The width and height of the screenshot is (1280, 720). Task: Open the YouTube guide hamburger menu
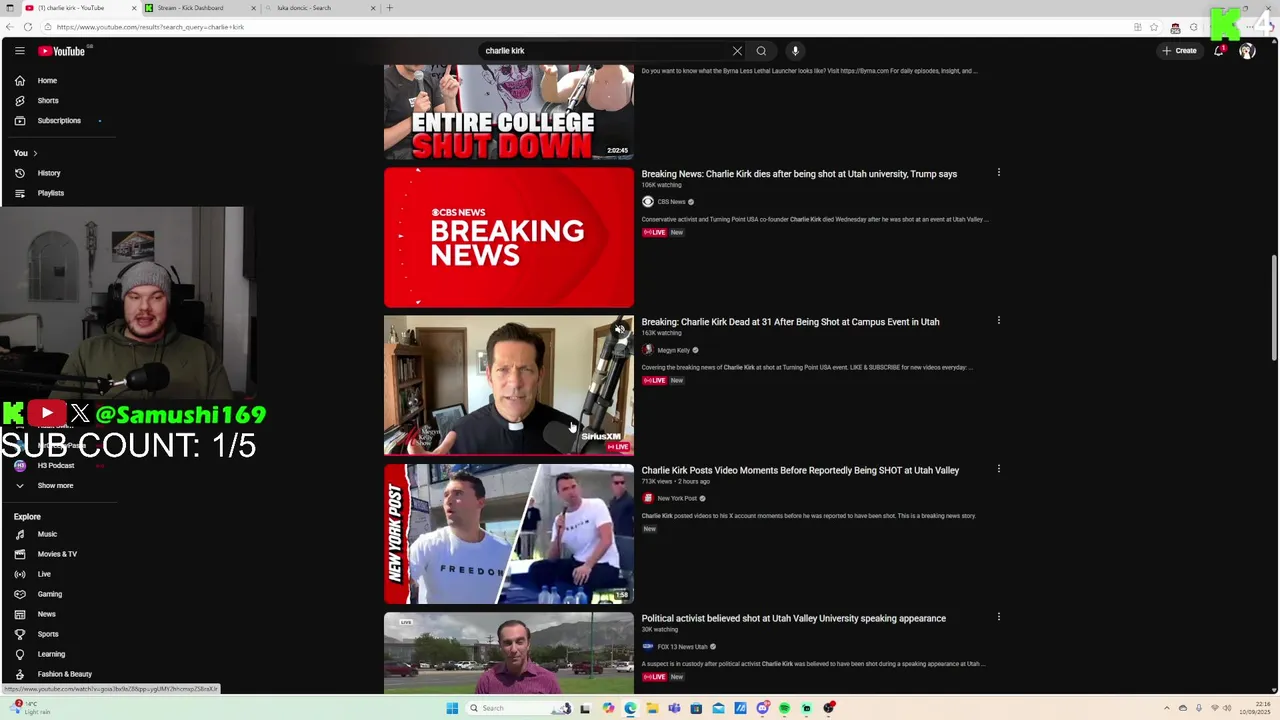tap(19, 51)
